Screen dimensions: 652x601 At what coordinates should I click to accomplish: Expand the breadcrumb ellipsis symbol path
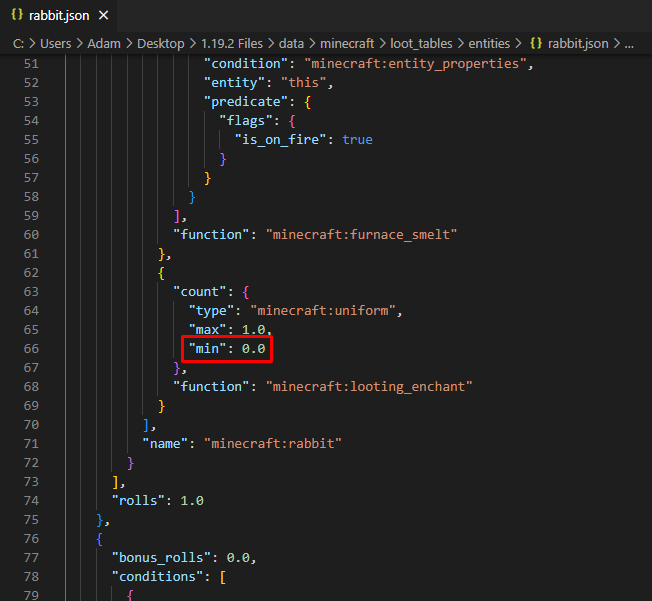629,44
